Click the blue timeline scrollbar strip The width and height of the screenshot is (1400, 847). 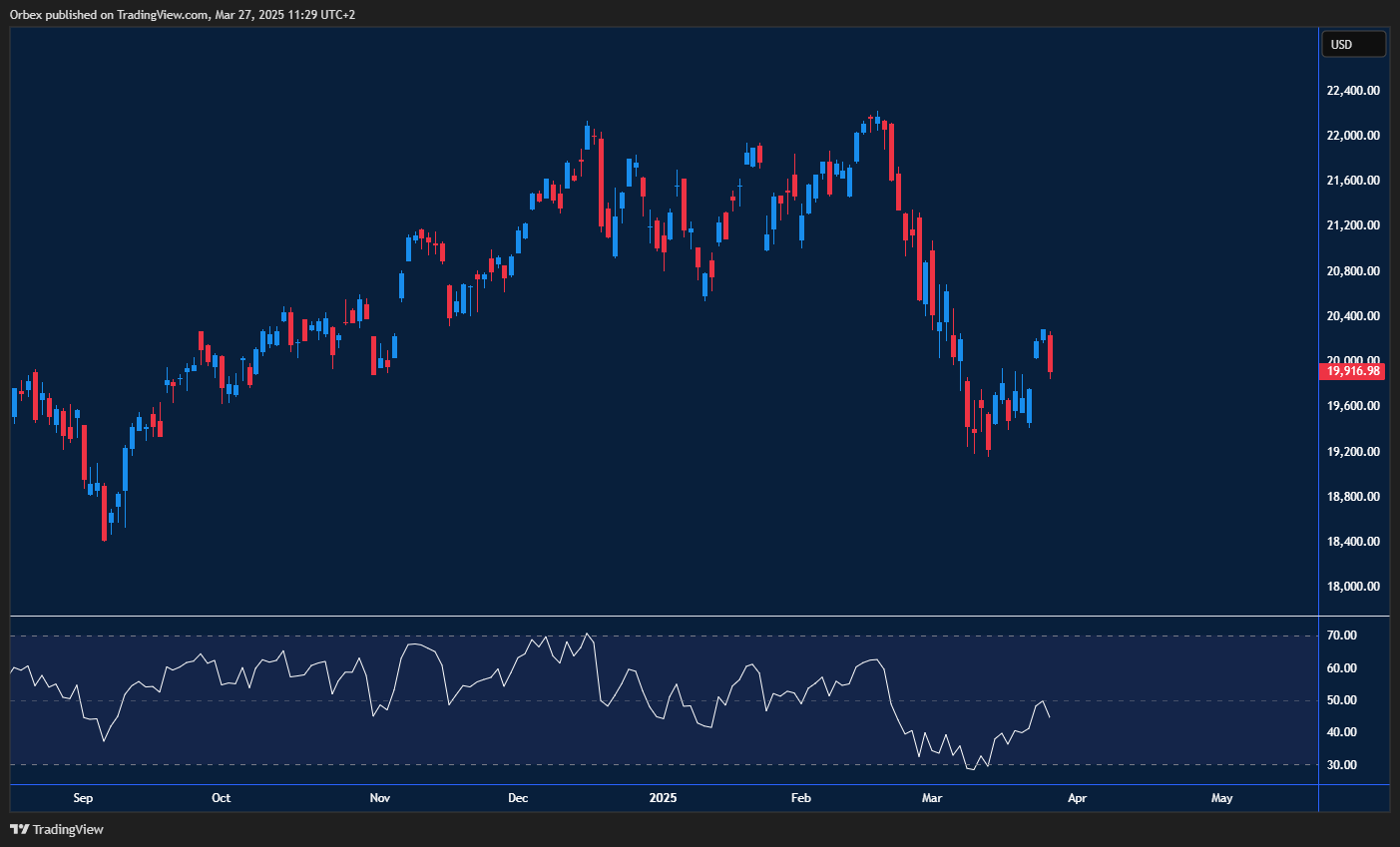tap(659, 784)
